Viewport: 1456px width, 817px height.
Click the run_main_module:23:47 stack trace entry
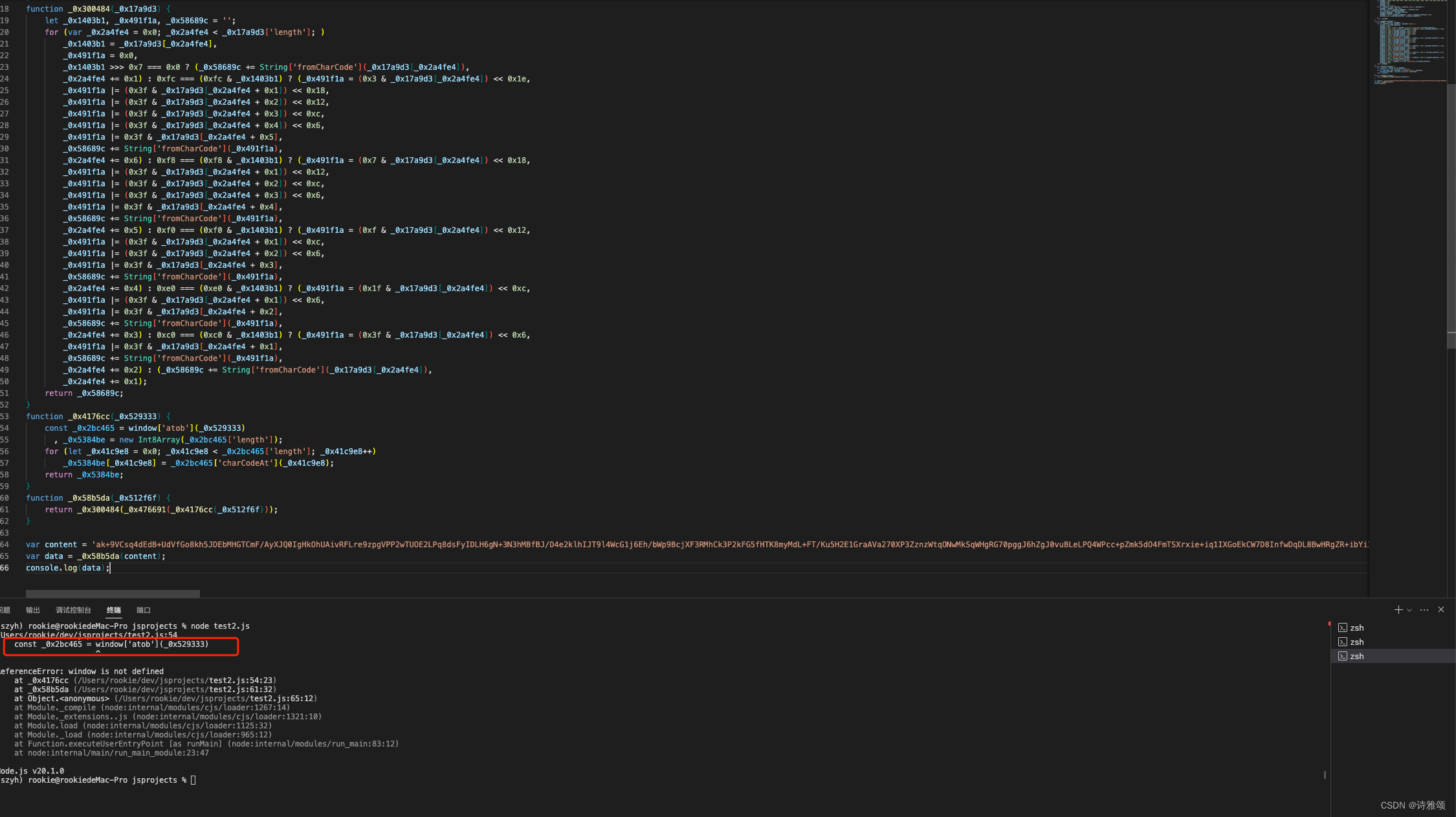[x=118, y=753]
